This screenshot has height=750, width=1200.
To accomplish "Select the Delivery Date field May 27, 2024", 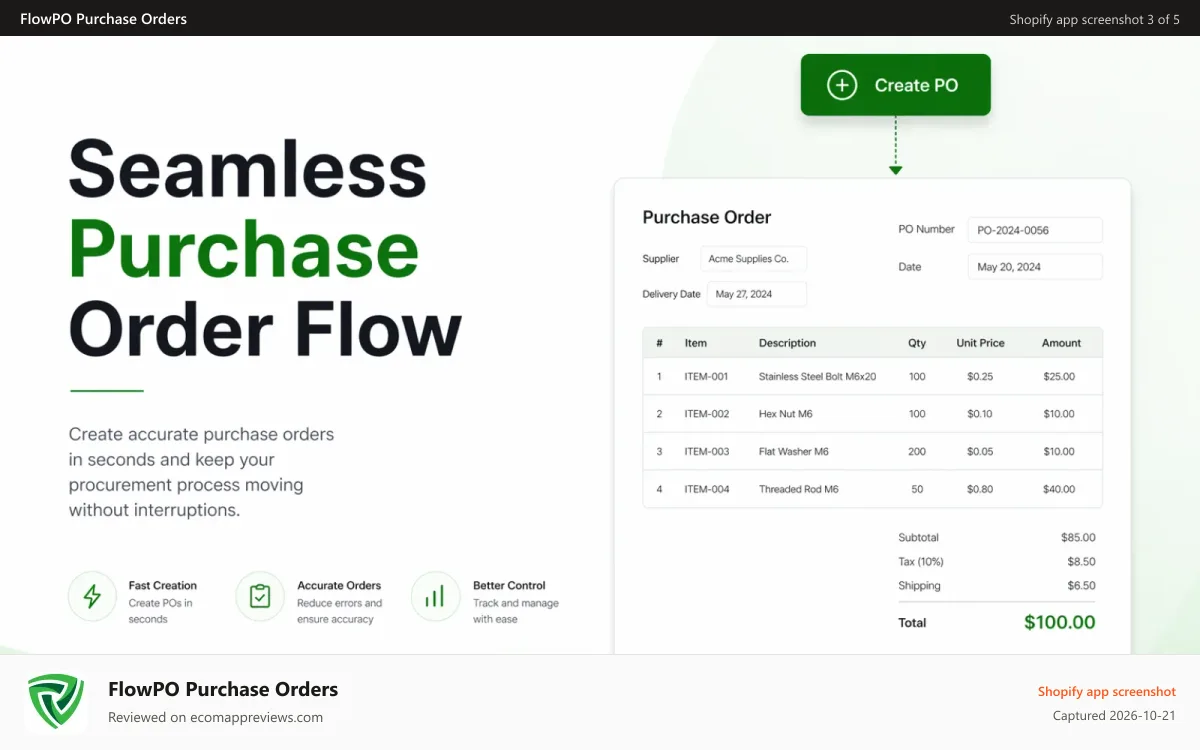I will [x=757, y=294].
